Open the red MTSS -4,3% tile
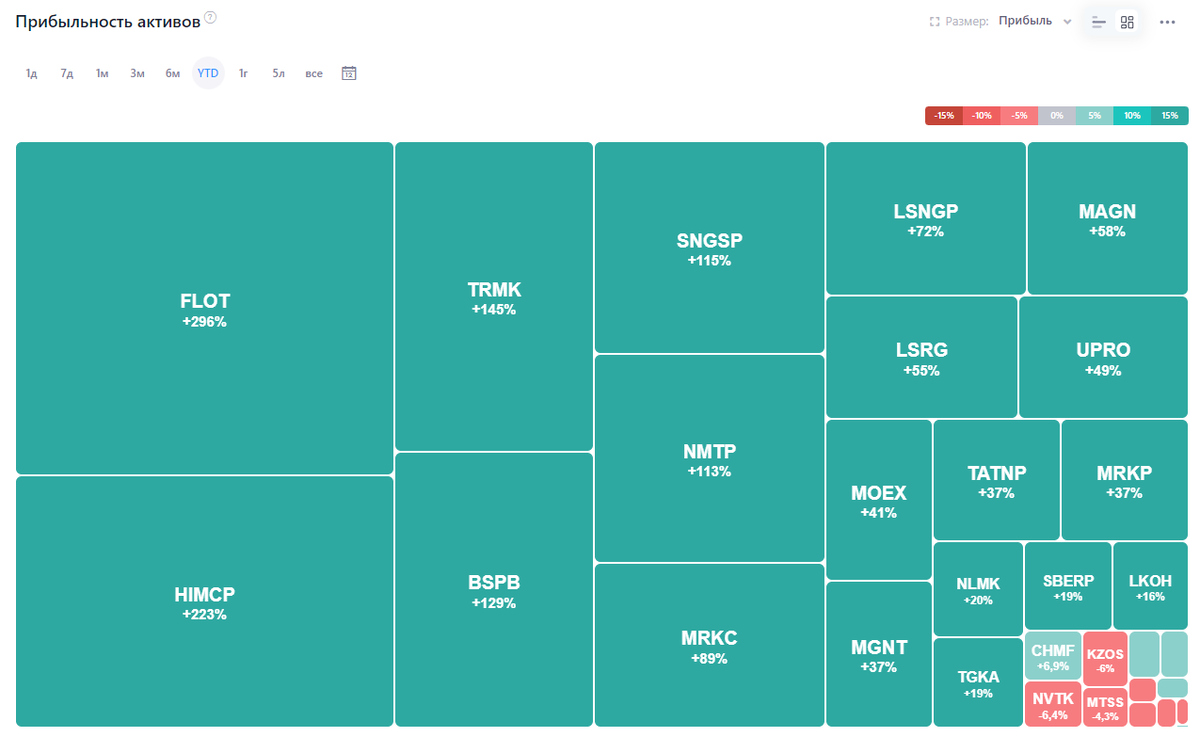 (1106, 706)
